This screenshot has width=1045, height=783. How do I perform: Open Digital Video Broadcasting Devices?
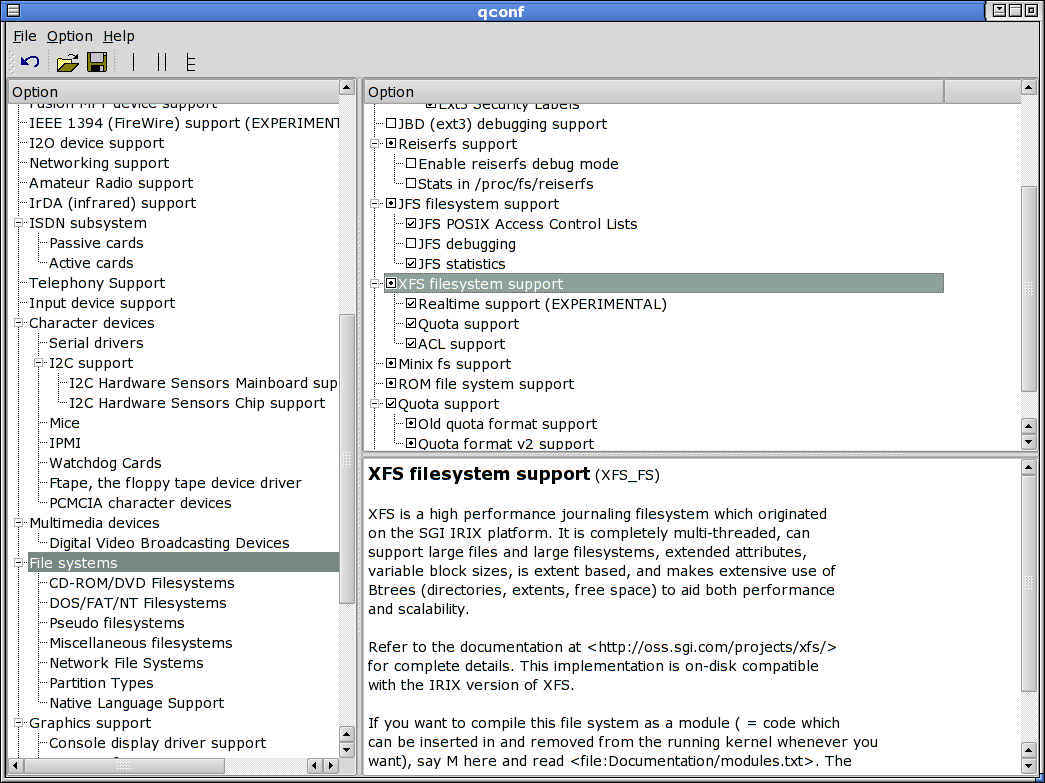pyautogui.click(x=170, y=543)
